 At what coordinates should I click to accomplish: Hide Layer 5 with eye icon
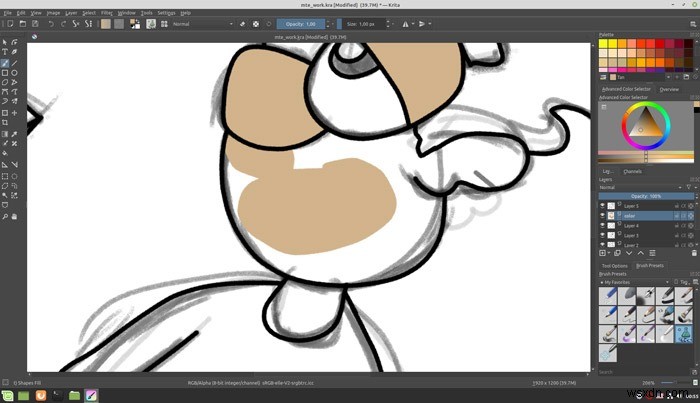click(x=602, y=206)
